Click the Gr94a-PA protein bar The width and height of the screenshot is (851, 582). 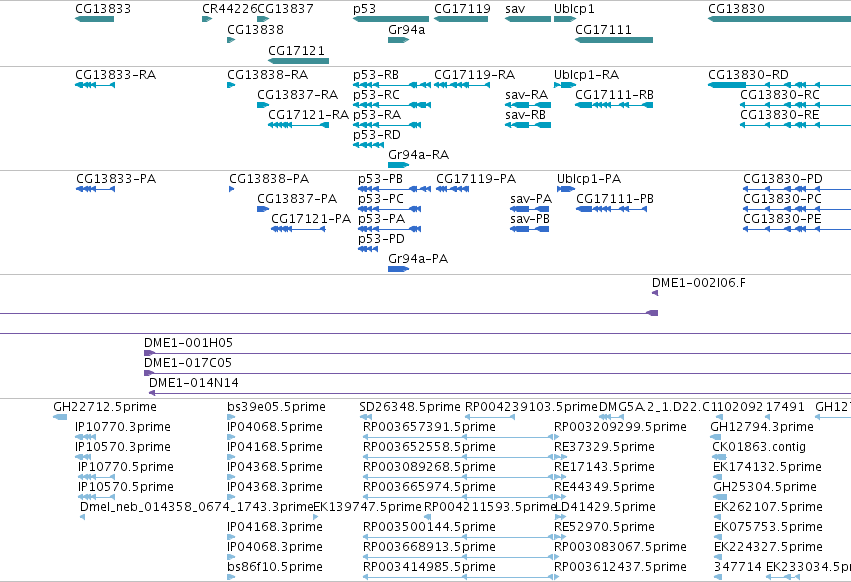click(398, 269)
